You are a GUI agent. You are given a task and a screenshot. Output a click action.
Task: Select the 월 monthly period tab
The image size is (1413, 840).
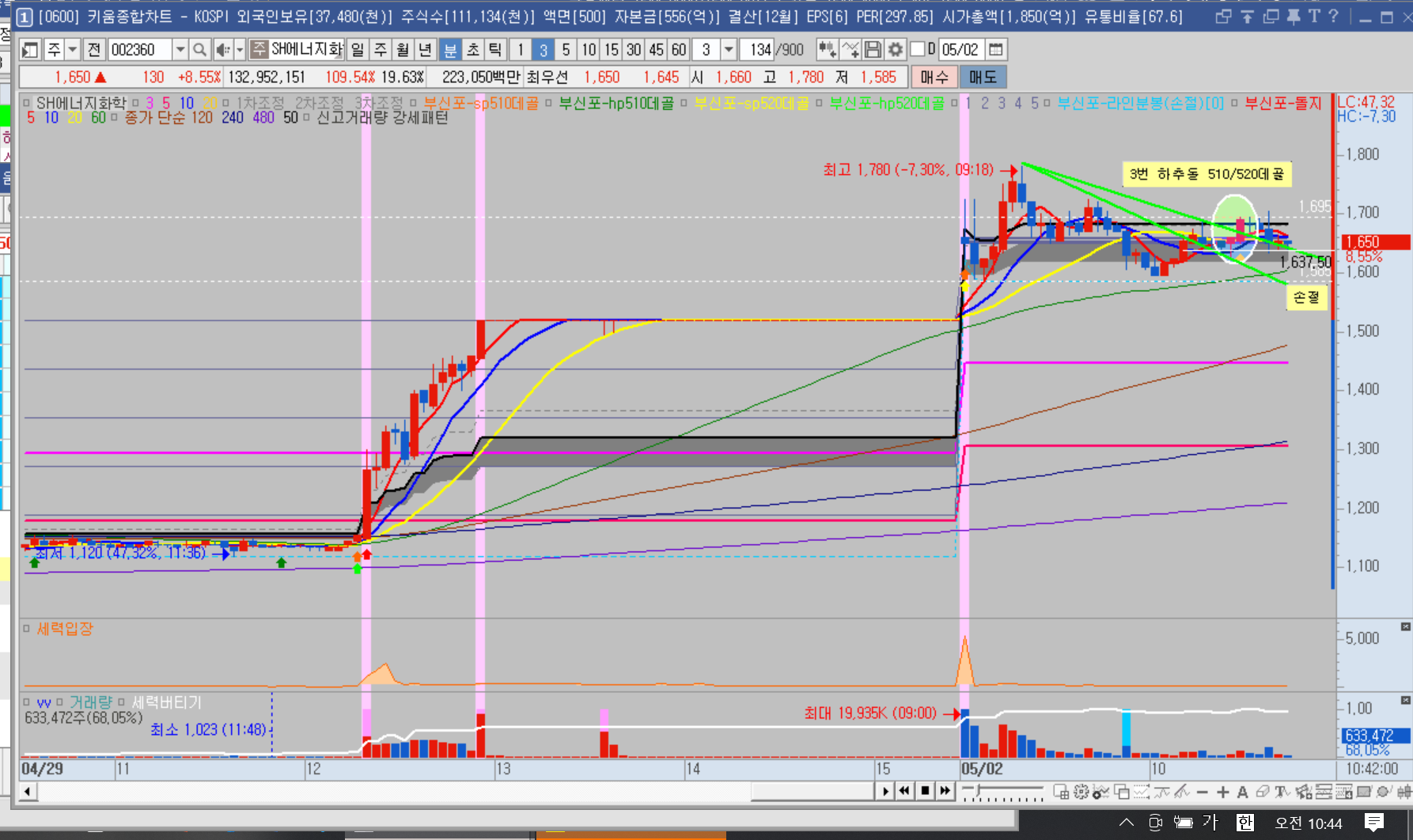[403, 50]
